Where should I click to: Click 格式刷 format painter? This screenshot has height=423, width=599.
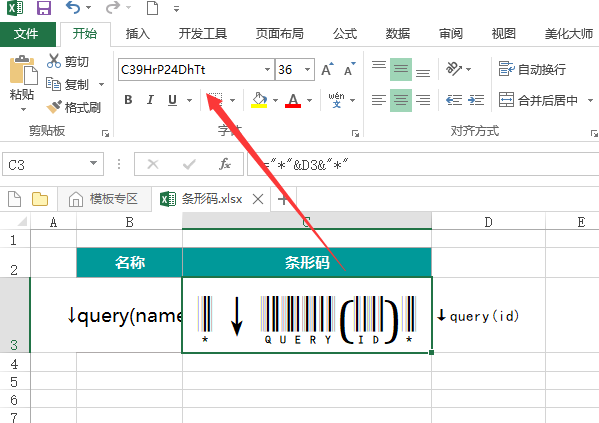pyautogui.click(x=73, y=107)
